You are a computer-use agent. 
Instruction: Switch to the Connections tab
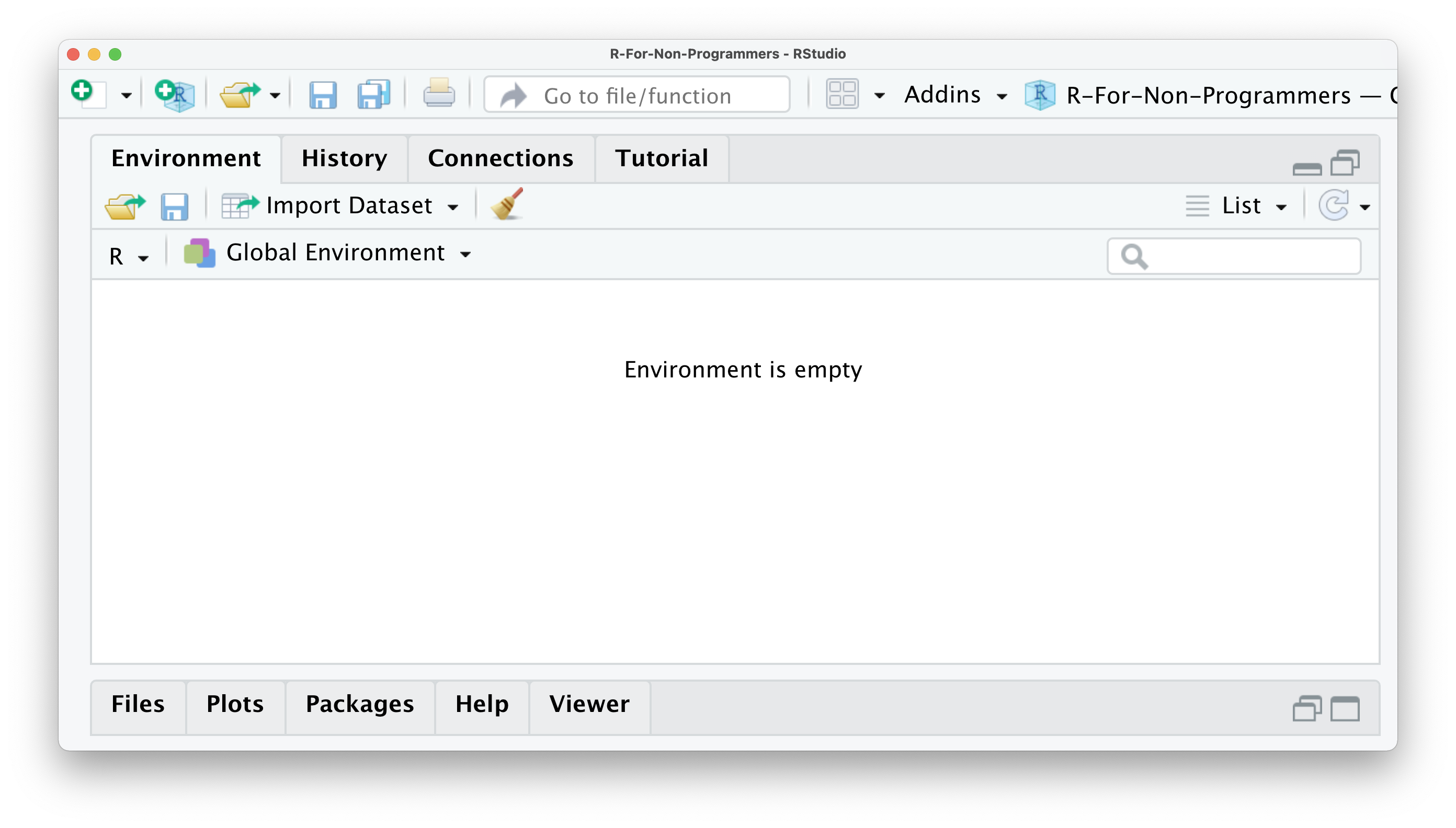point(500,159)
